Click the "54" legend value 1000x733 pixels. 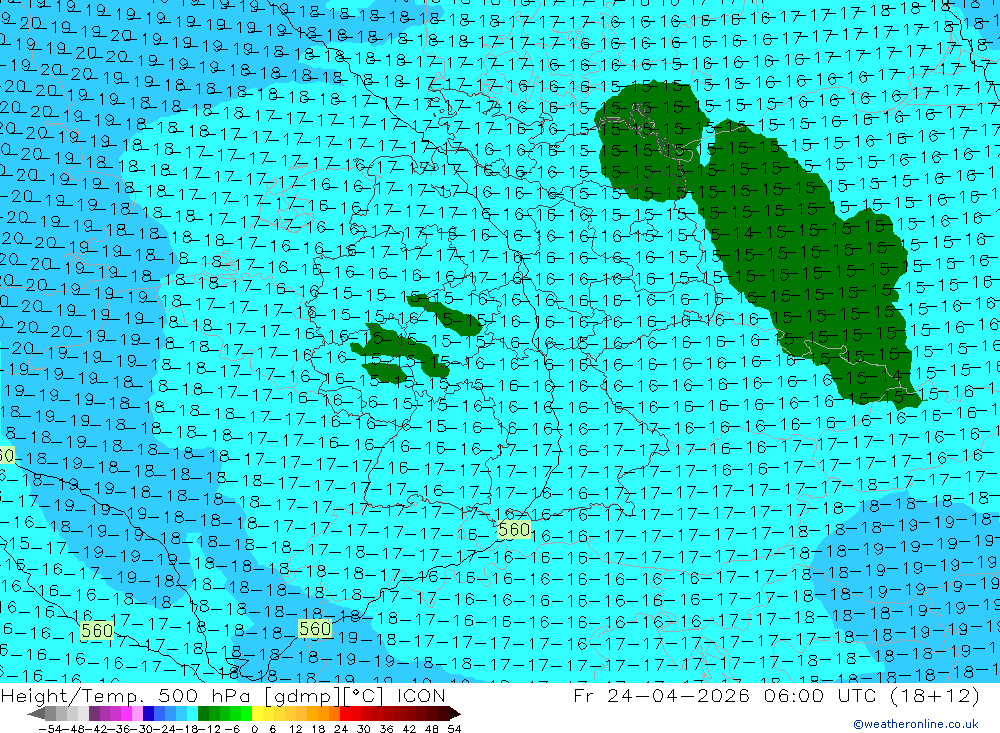tap(454, 729)
